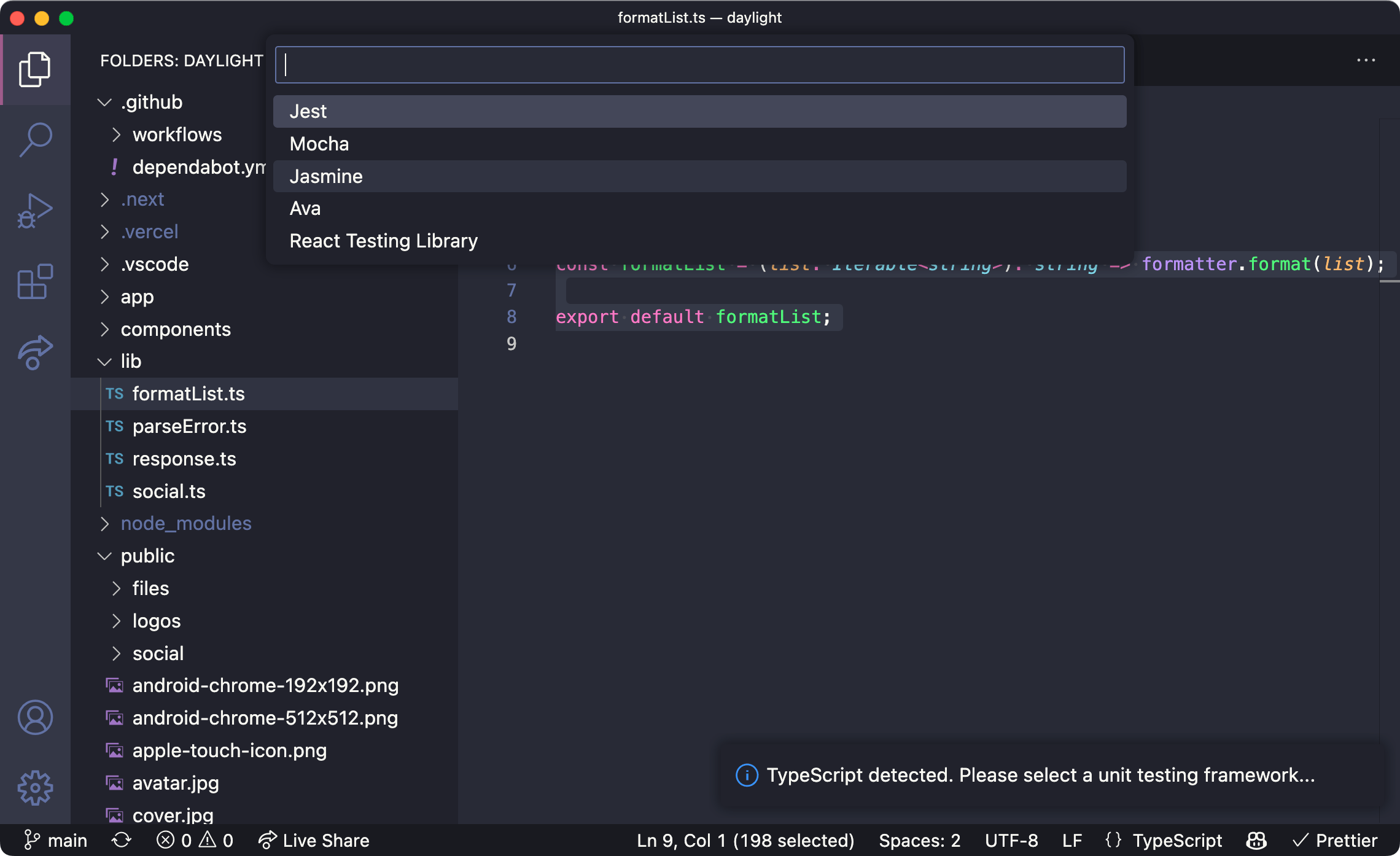The width and height of the screenshot is (1400, 856).
Task: Open the Live Share activity bar icon
Action: coord(35,352)
